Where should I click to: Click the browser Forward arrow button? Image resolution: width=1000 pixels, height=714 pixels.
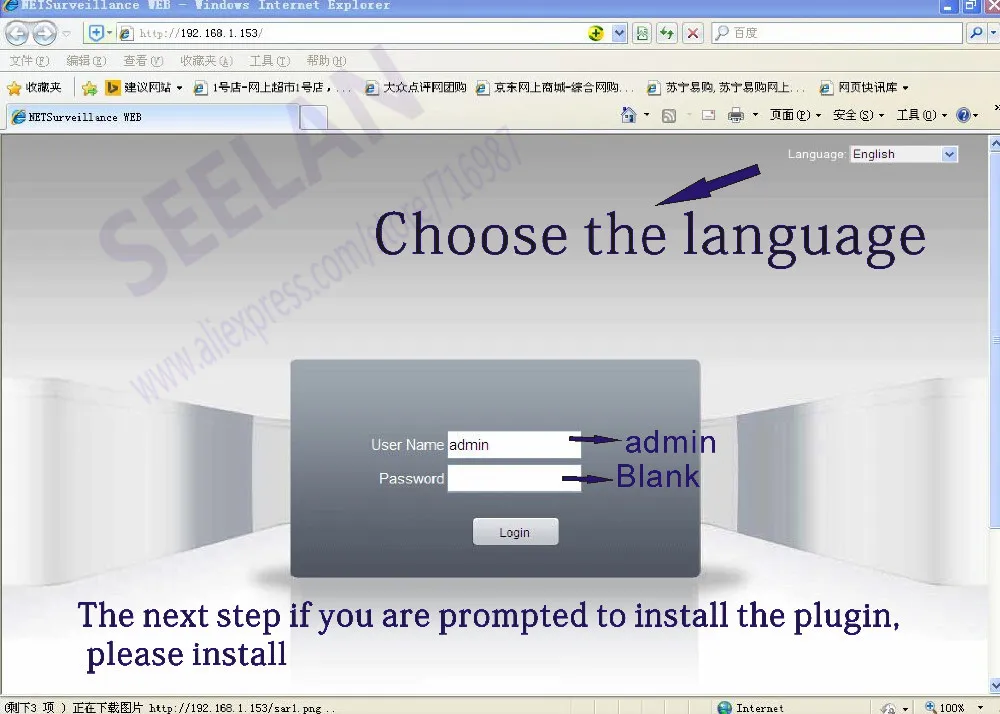tap(44, 33)
